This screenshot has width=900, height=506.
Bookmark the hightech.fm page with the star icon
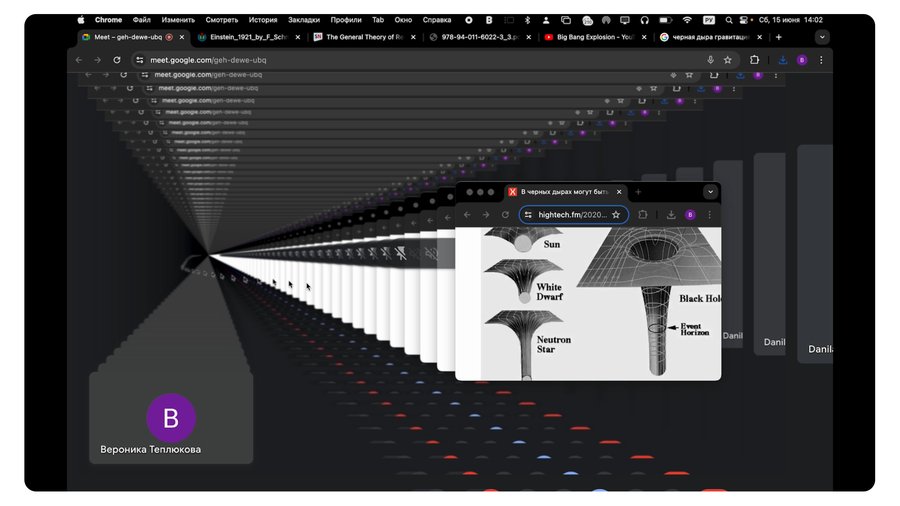(x=616, y=215)
